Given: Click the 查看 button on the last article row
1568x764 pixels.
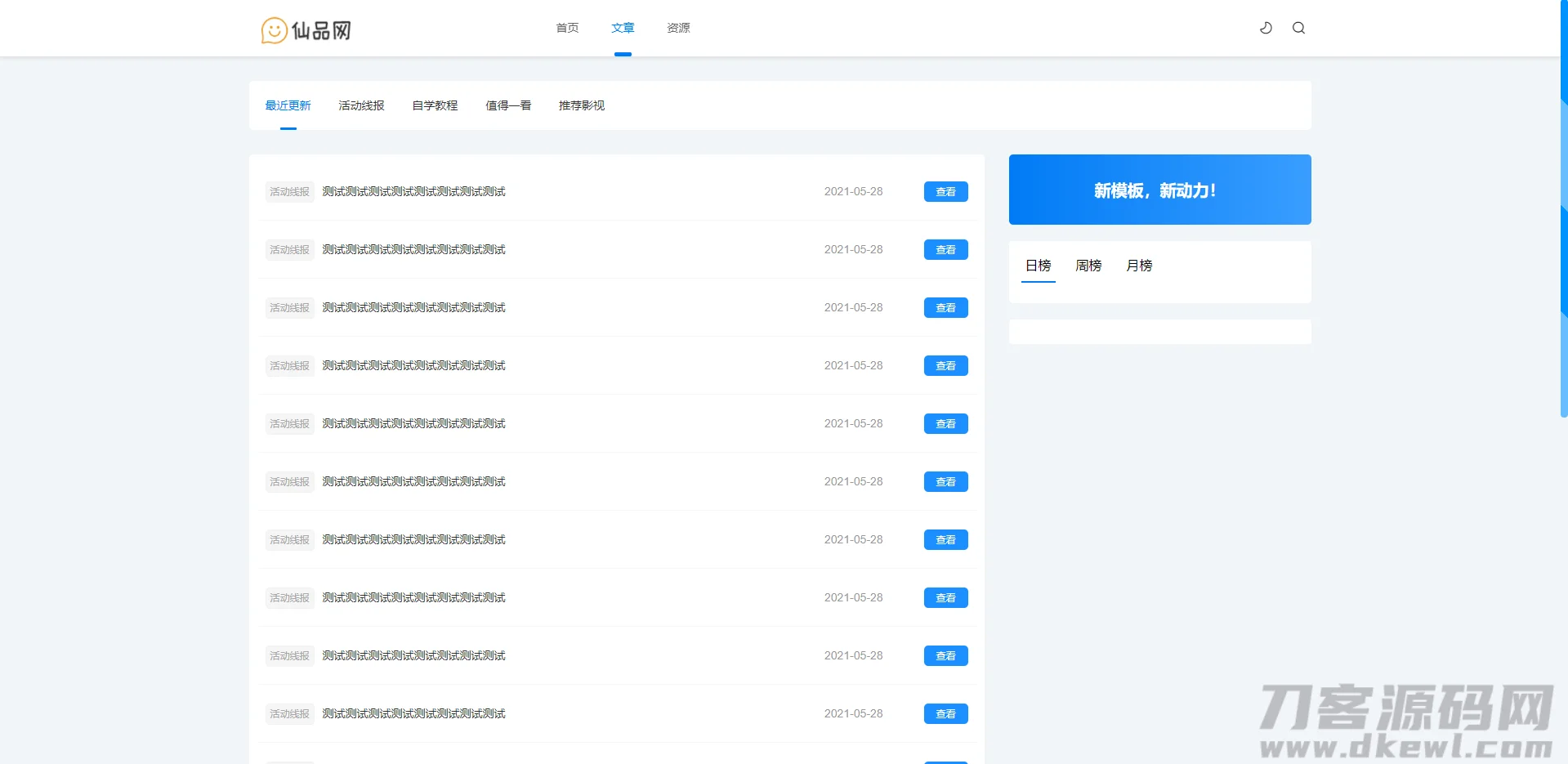Looking at the screenshot, I should coord(945,713).
